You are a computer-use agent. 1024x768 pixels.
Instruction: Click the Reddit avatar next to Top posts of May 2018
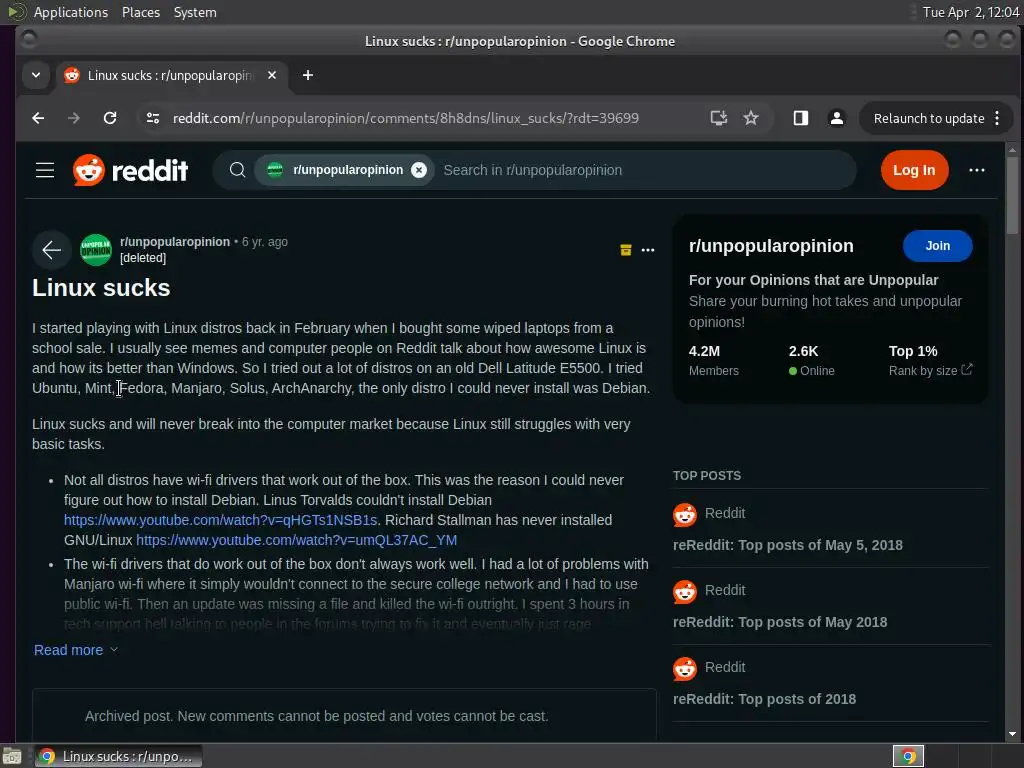click(685, 592)
